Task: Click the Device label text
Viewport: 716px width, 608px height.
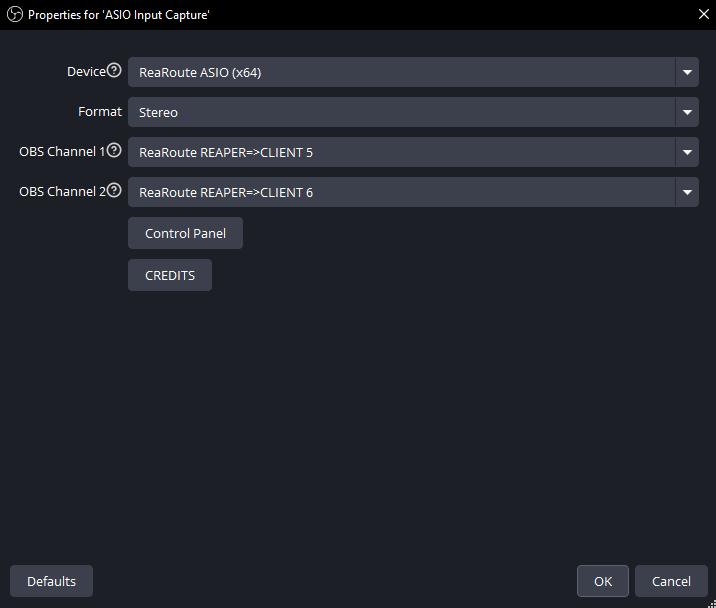Action: 86,72
